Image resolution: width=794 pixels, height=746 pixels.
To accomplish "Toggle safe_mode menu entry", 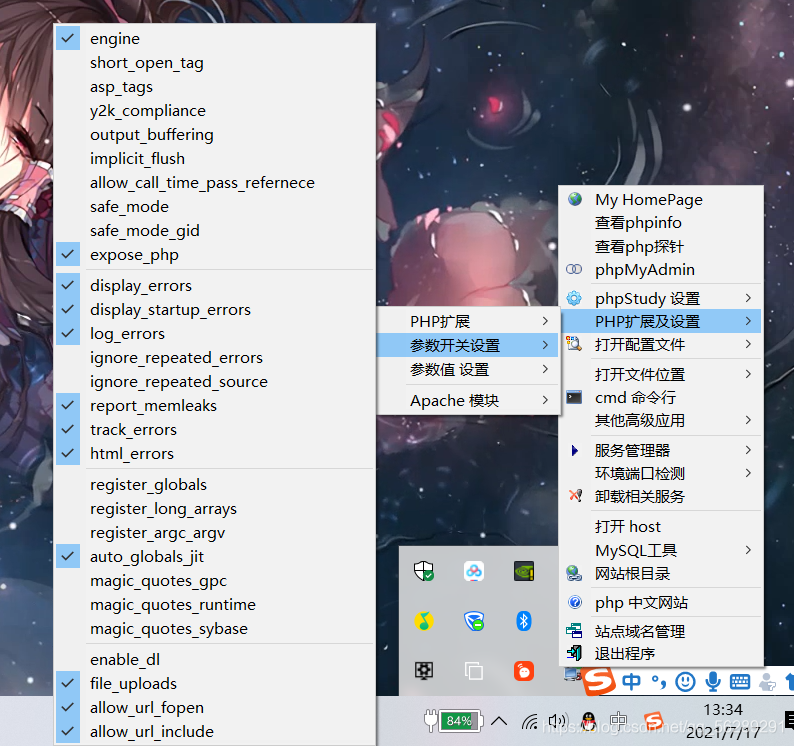I will coord(215,206).
